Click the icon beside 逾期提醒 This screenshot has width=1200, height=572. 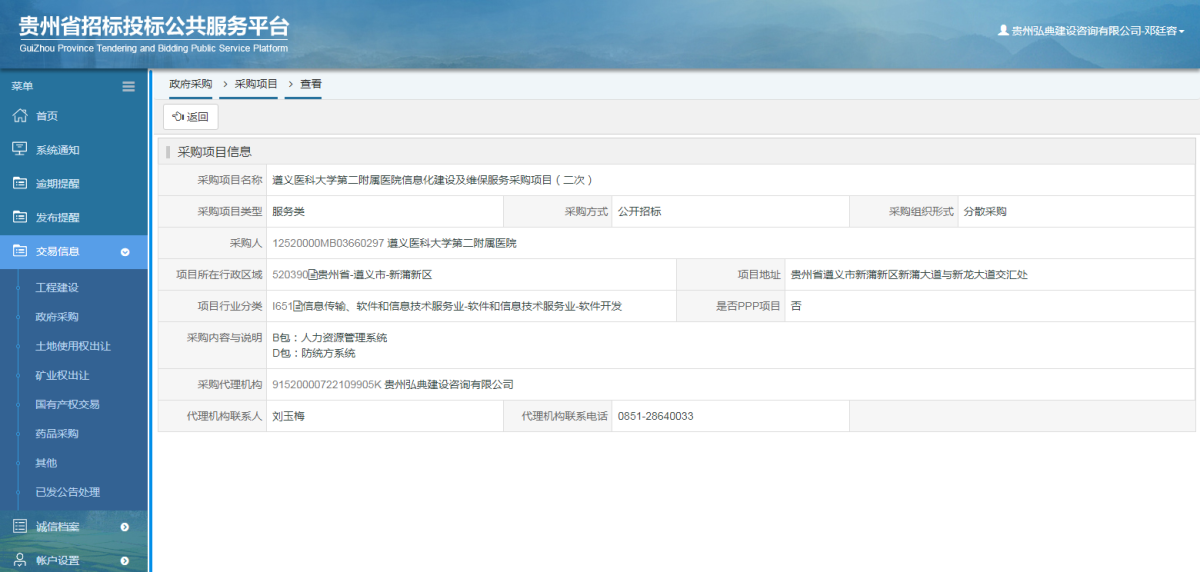19,183
